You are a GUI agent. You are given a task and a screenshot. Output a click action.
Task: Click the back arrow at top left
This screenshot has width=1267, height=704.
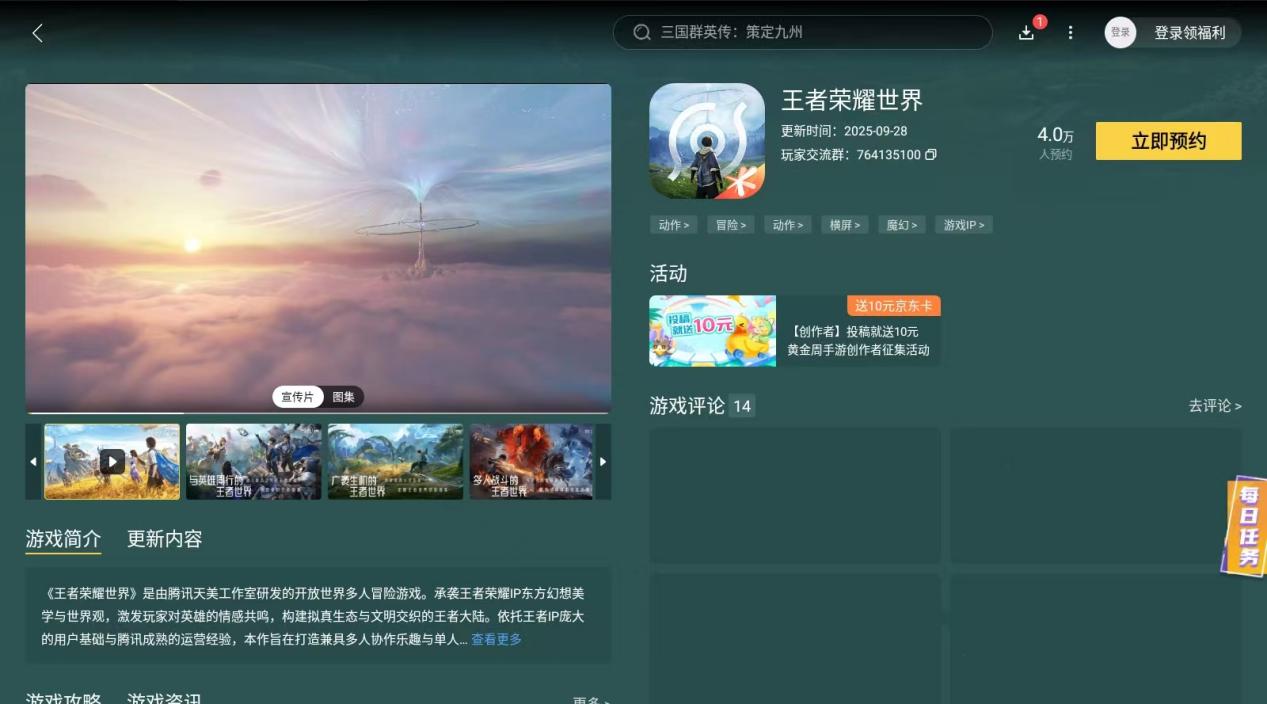37,32
